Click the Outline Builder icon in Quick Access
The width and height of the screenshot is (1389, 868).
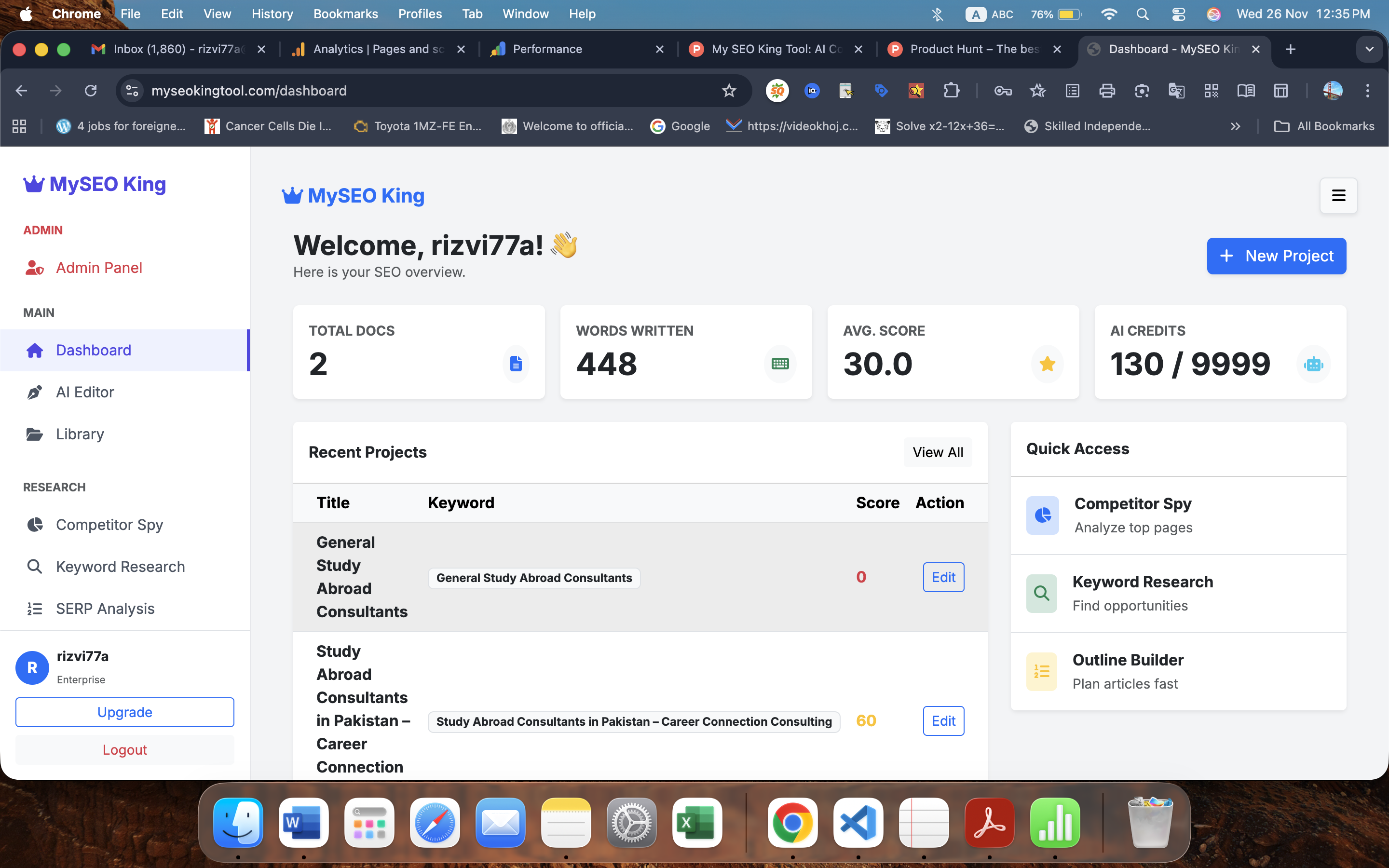click(1041, 671)
